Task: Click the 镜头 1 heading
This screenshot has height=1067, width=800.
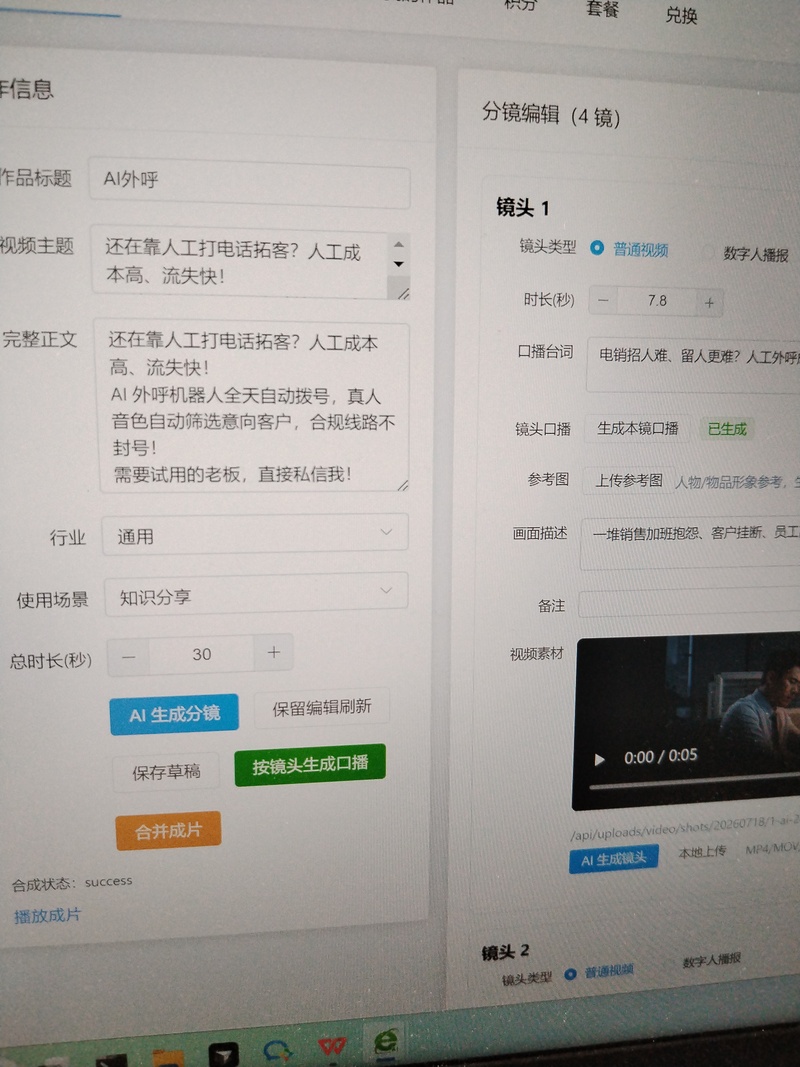Action: pyautogui.click(x=522, y=208)
